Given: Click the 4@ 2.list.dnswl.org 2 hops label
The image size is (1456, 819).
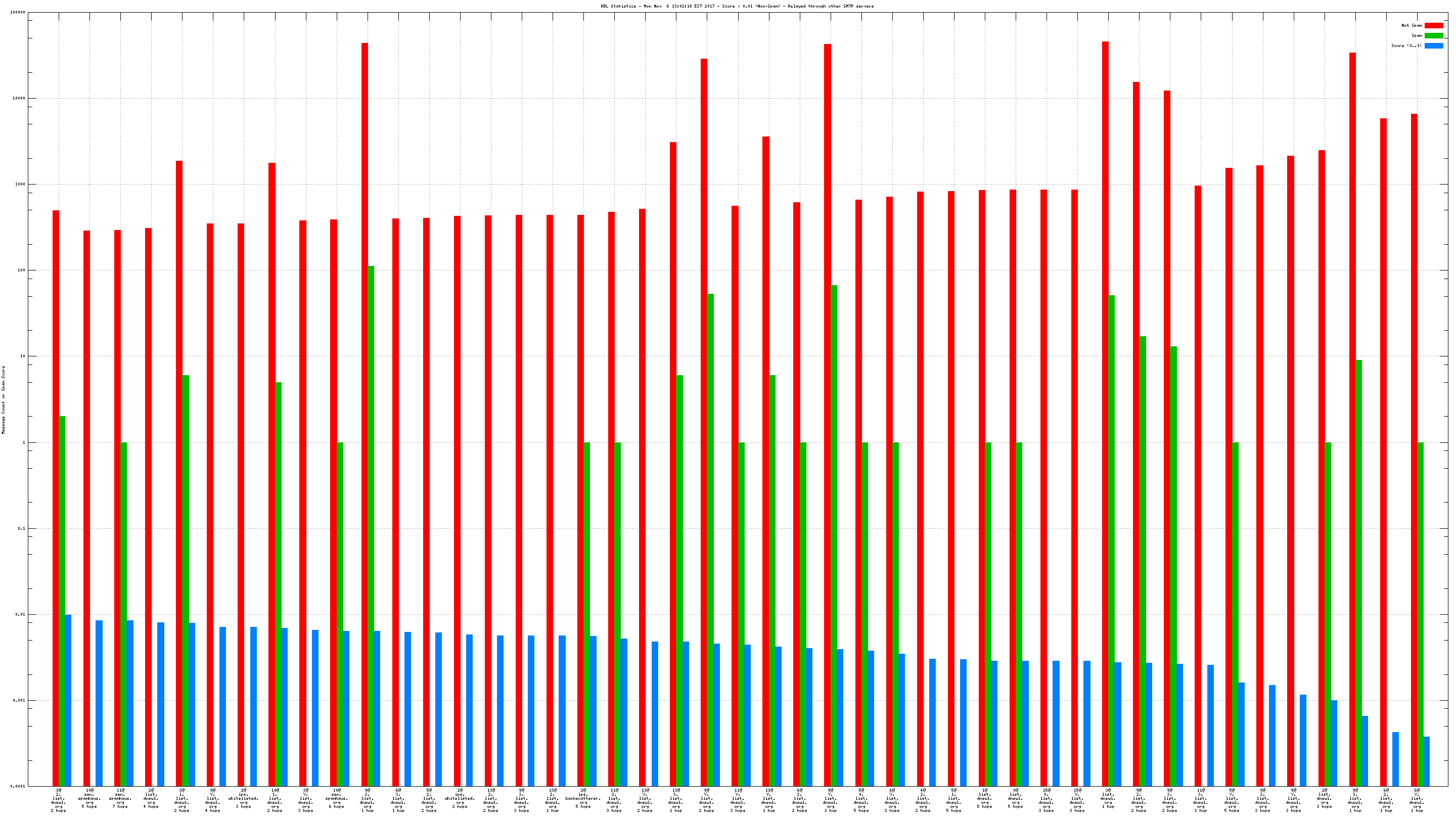Looking at the screenshot, I should [923, 800].
